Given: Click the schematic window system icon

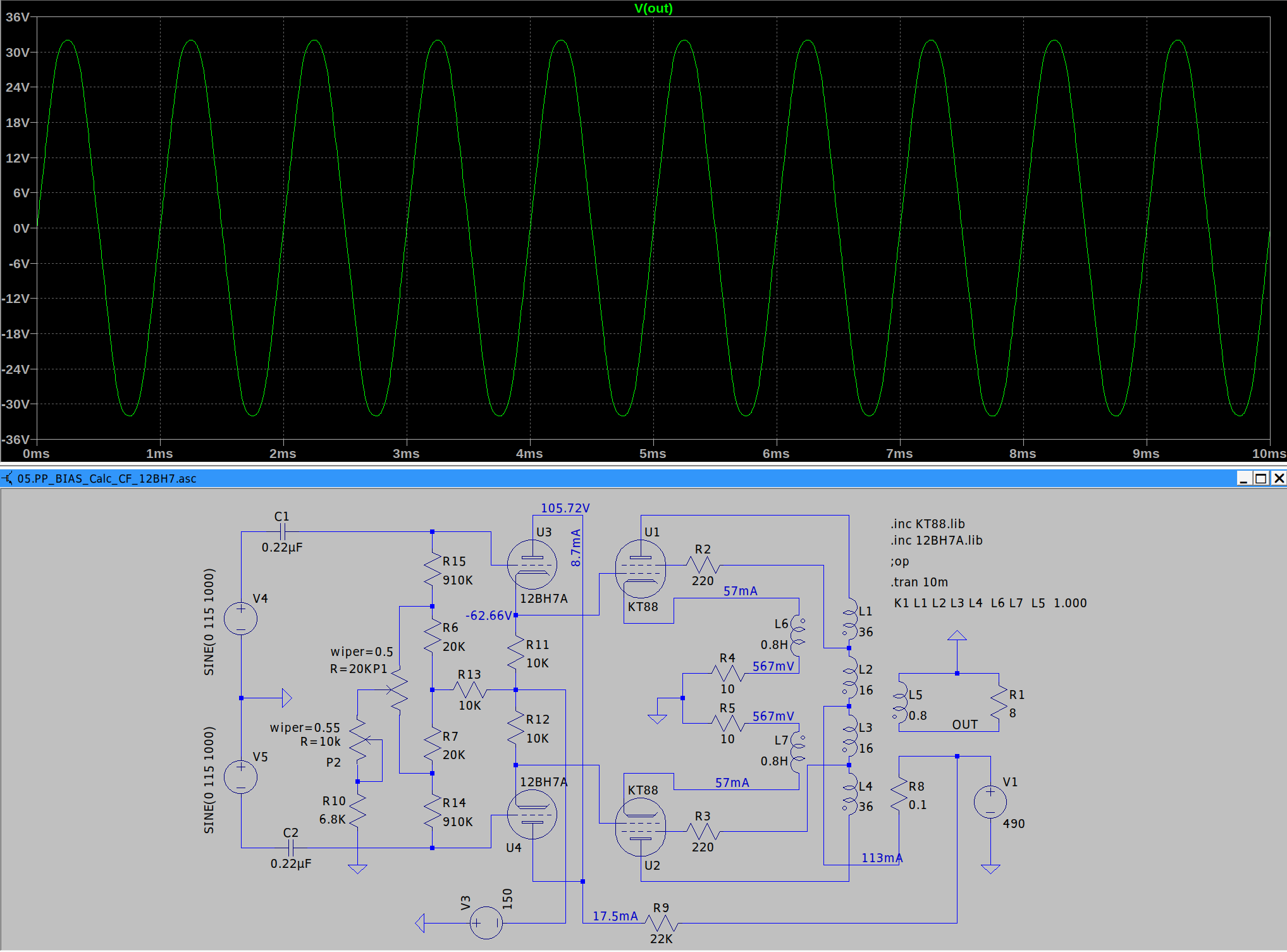Looking at the screenshot, I should pyautogui.click(x=7, y=478).
